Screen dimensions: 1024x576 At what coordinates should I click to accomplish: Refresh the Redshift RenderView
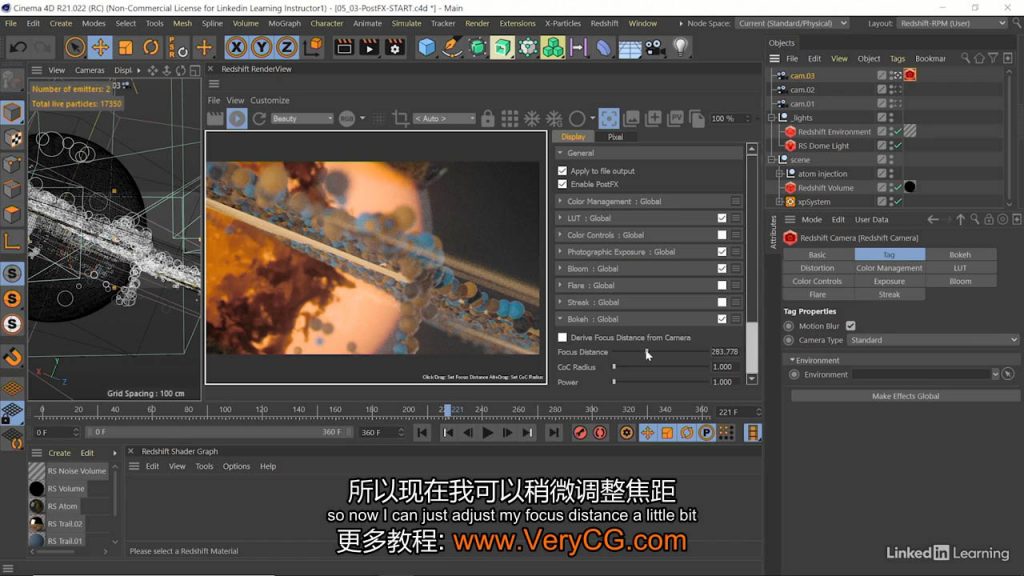click(x=259, y=119)
